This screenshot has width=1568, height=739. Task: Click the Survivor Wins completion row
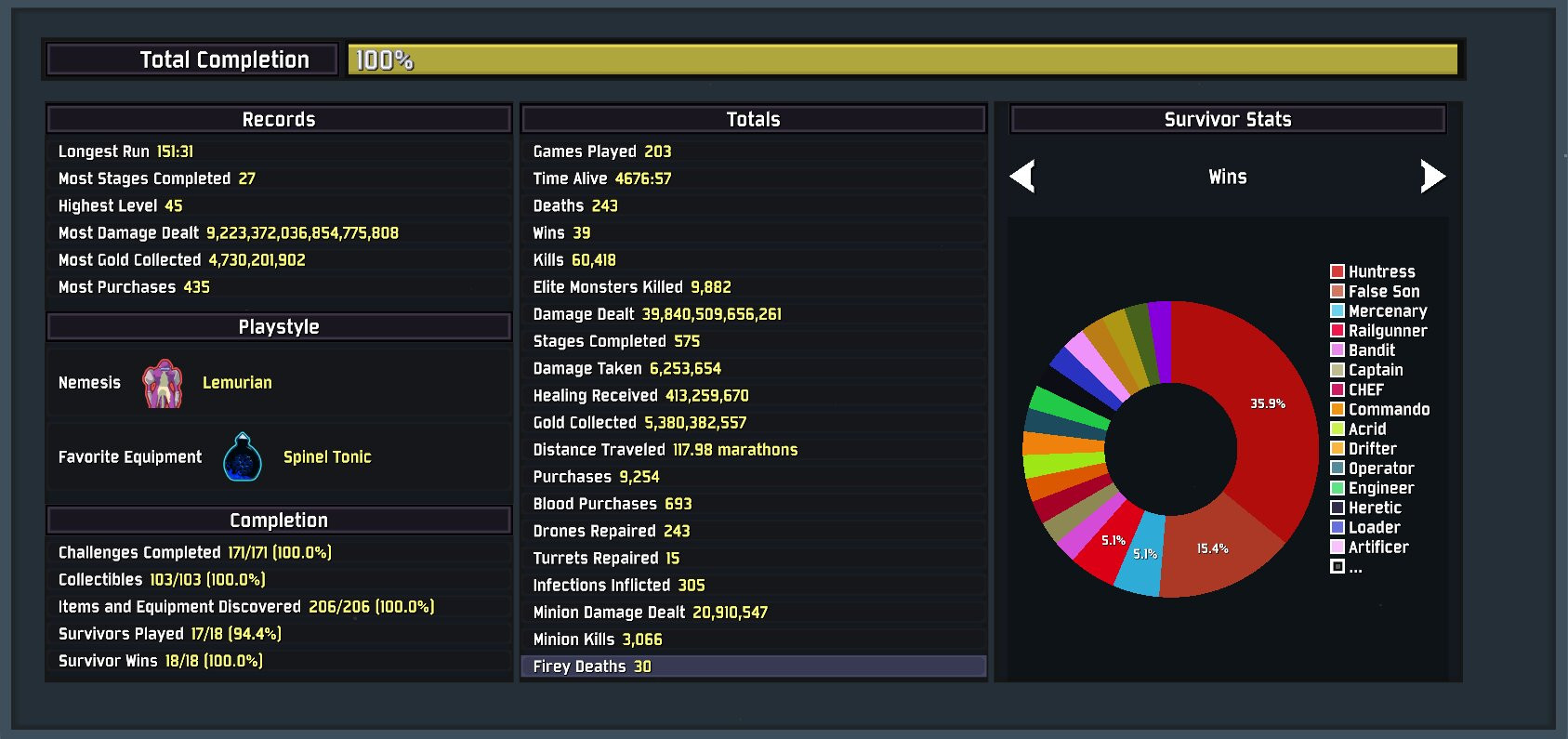click(x=279, y=661)
